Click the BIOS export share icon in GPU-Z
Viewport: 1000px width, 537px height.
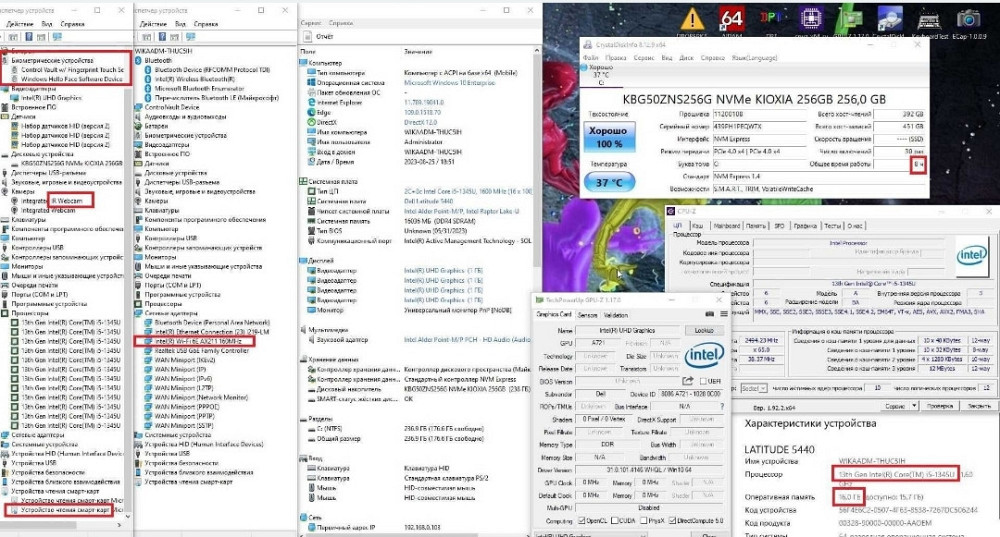pos(687,381)
